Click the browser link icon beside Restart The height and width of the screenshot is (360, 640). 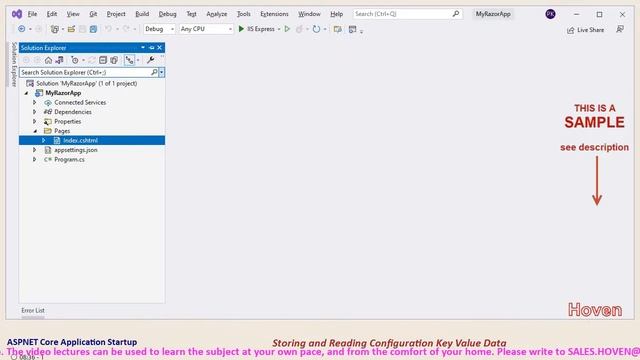tap(338, 29)
